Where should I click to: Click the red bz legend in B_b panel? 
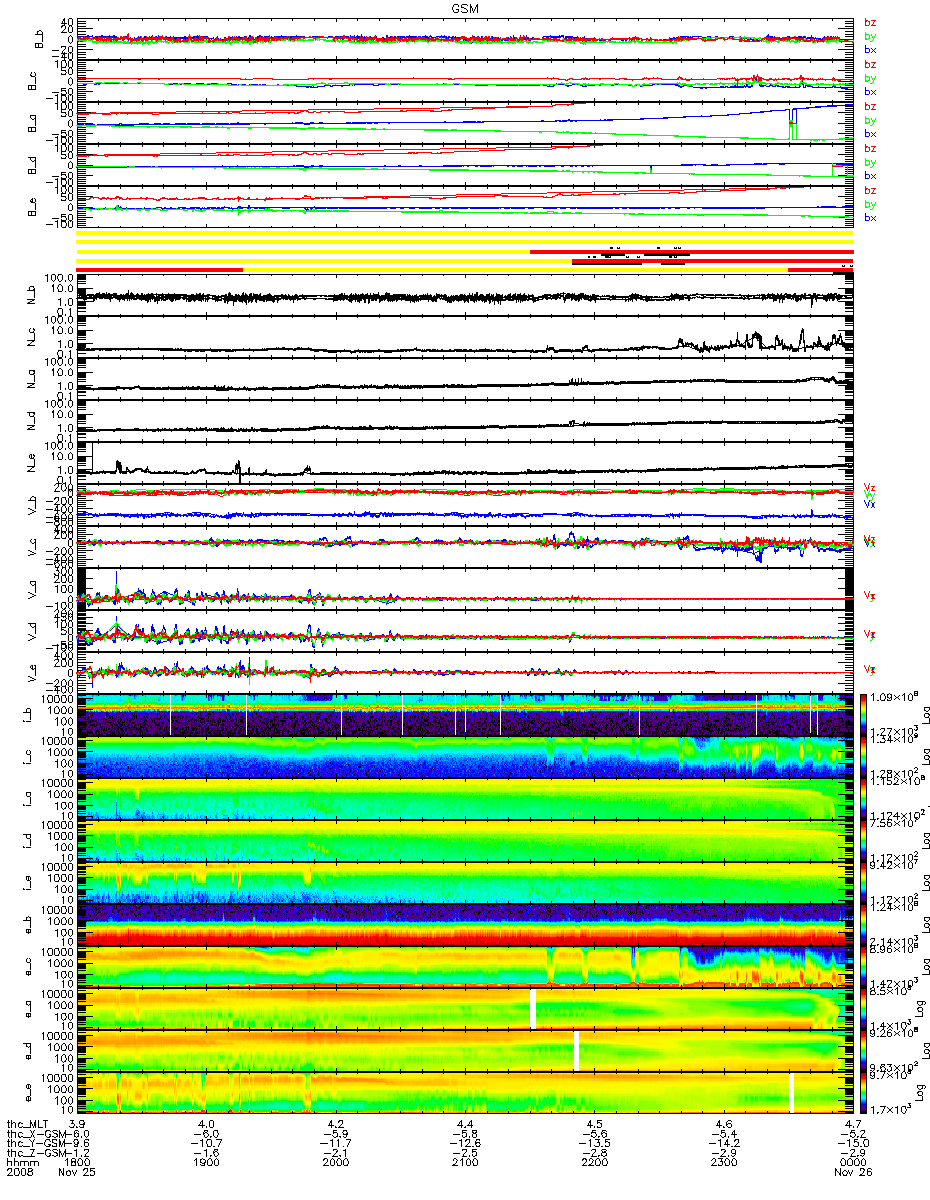point(870,22)
